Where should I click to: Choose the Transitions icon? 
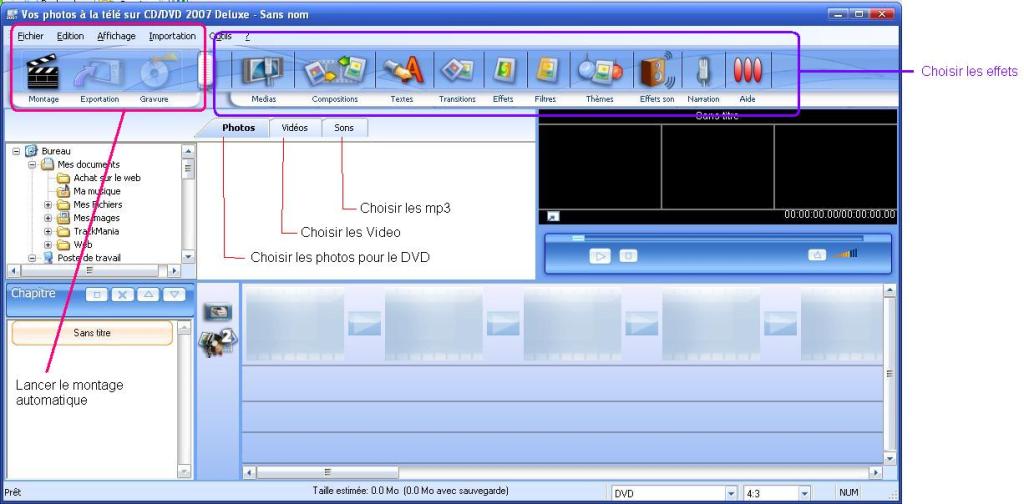pos(457,71)
